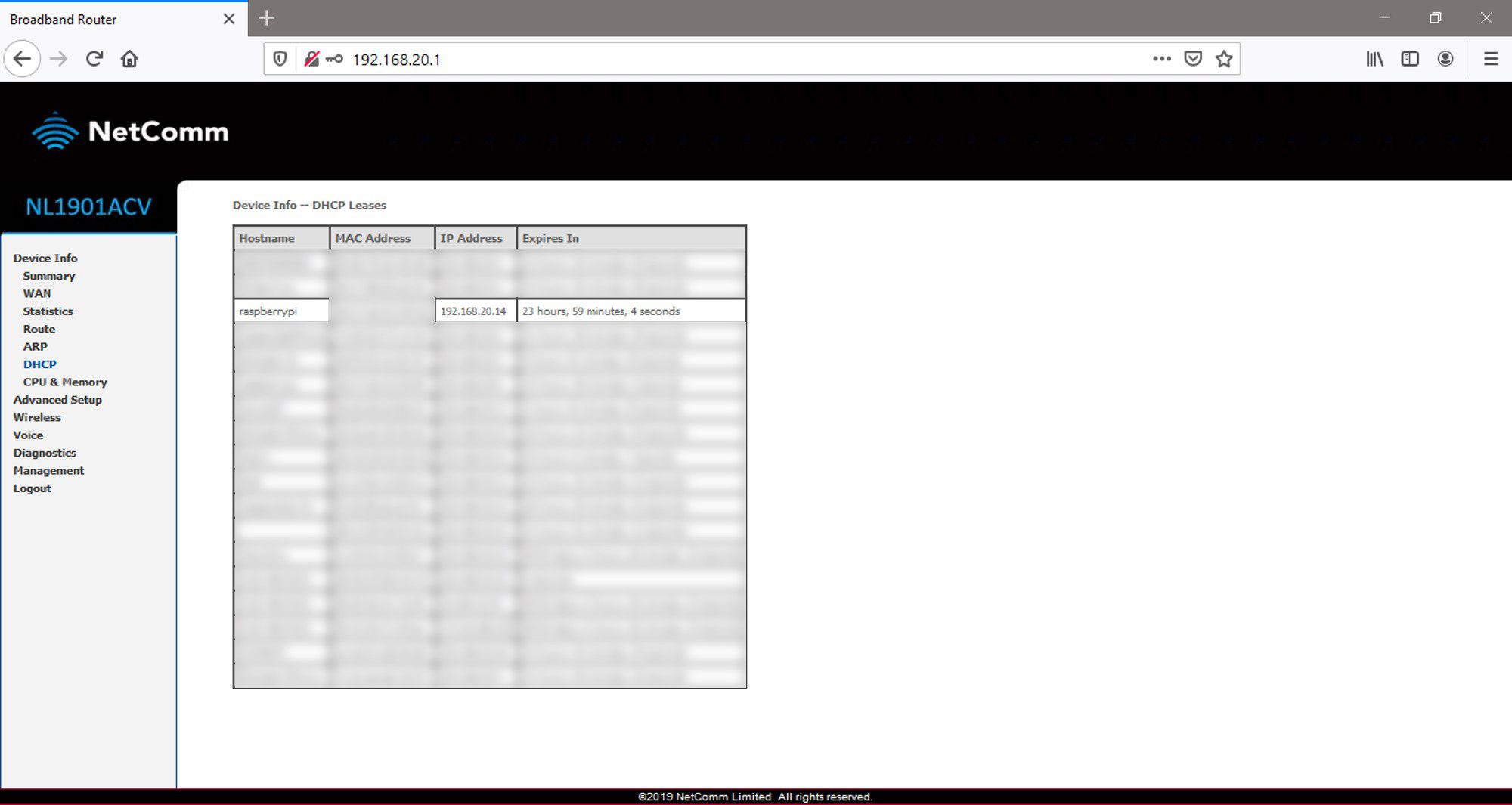Open the hamburger application menu
Image resolution: width=1512 pixels, height=805 pixels.
(1491, 59)
